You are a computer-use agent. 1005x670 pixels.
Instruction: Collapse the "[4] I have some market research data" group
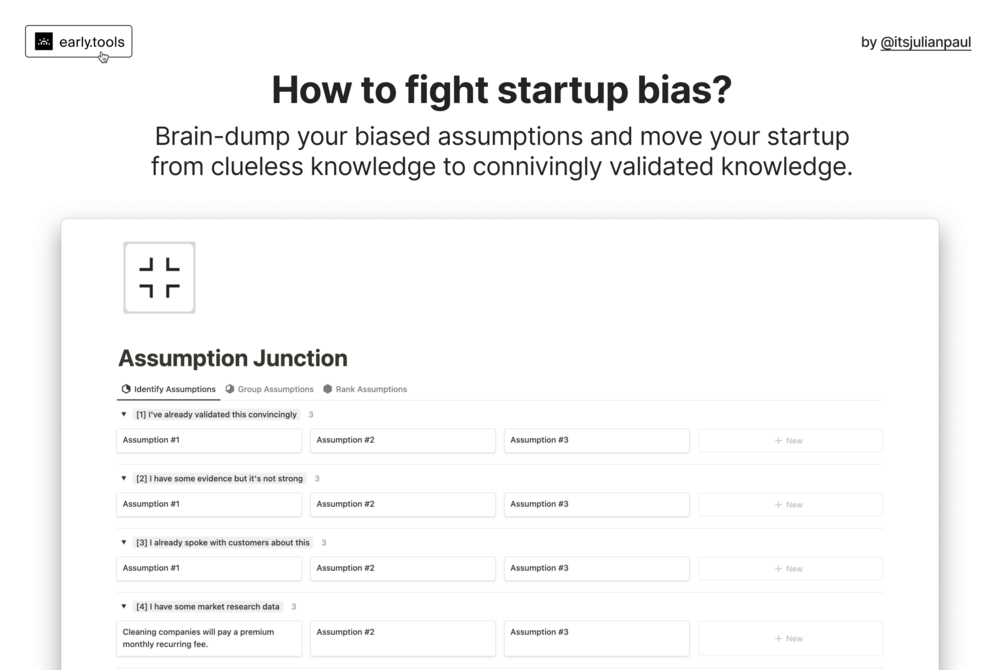[124, 606]
